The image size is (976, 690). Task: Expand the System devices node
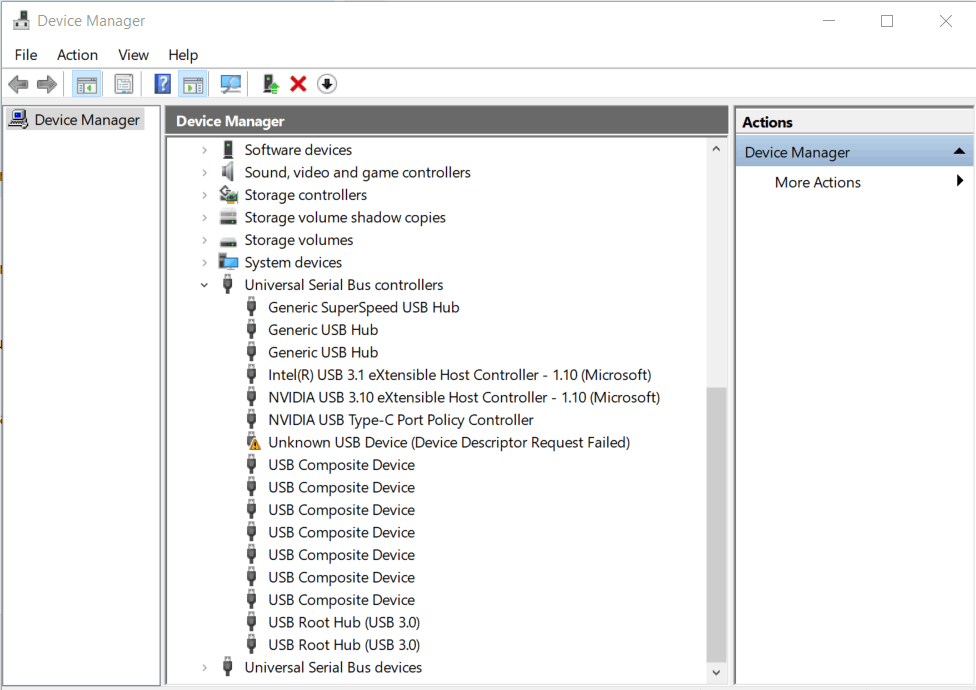[x=204, y=263]
